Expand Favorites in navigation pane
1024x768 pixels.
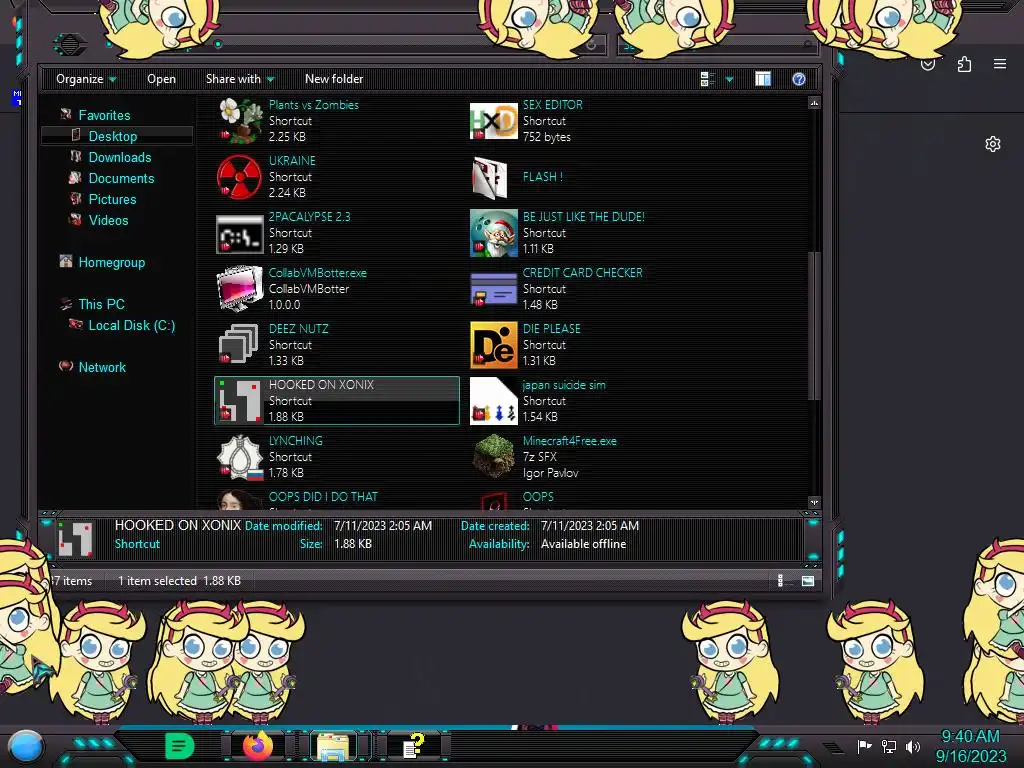104,115
